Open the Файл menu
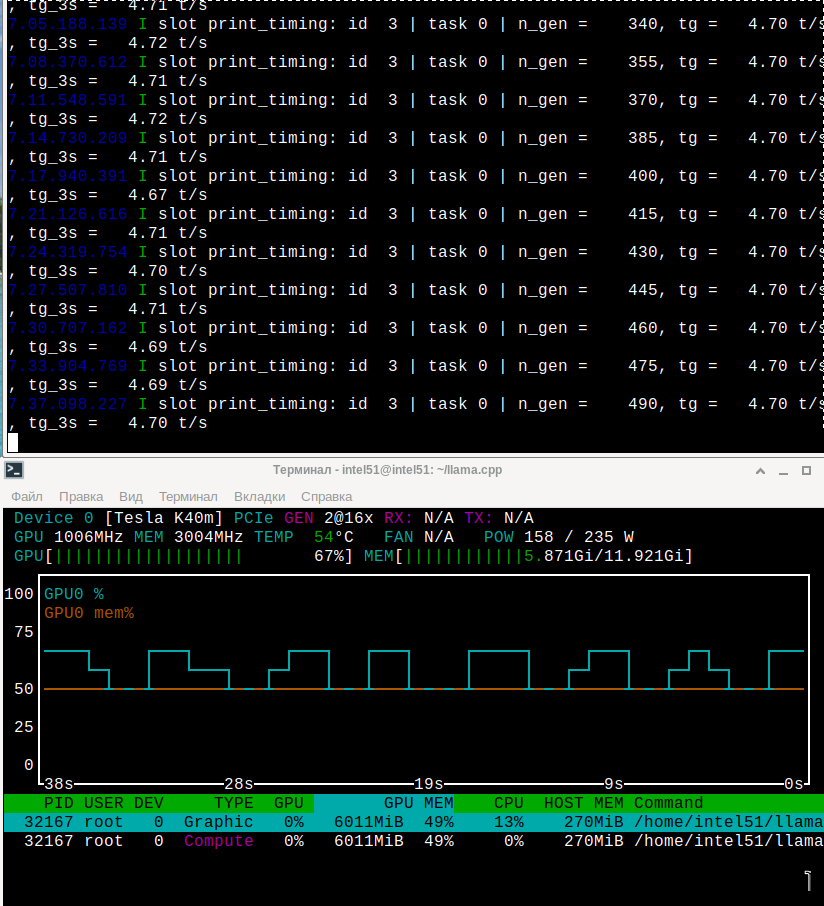 (27, 496)
